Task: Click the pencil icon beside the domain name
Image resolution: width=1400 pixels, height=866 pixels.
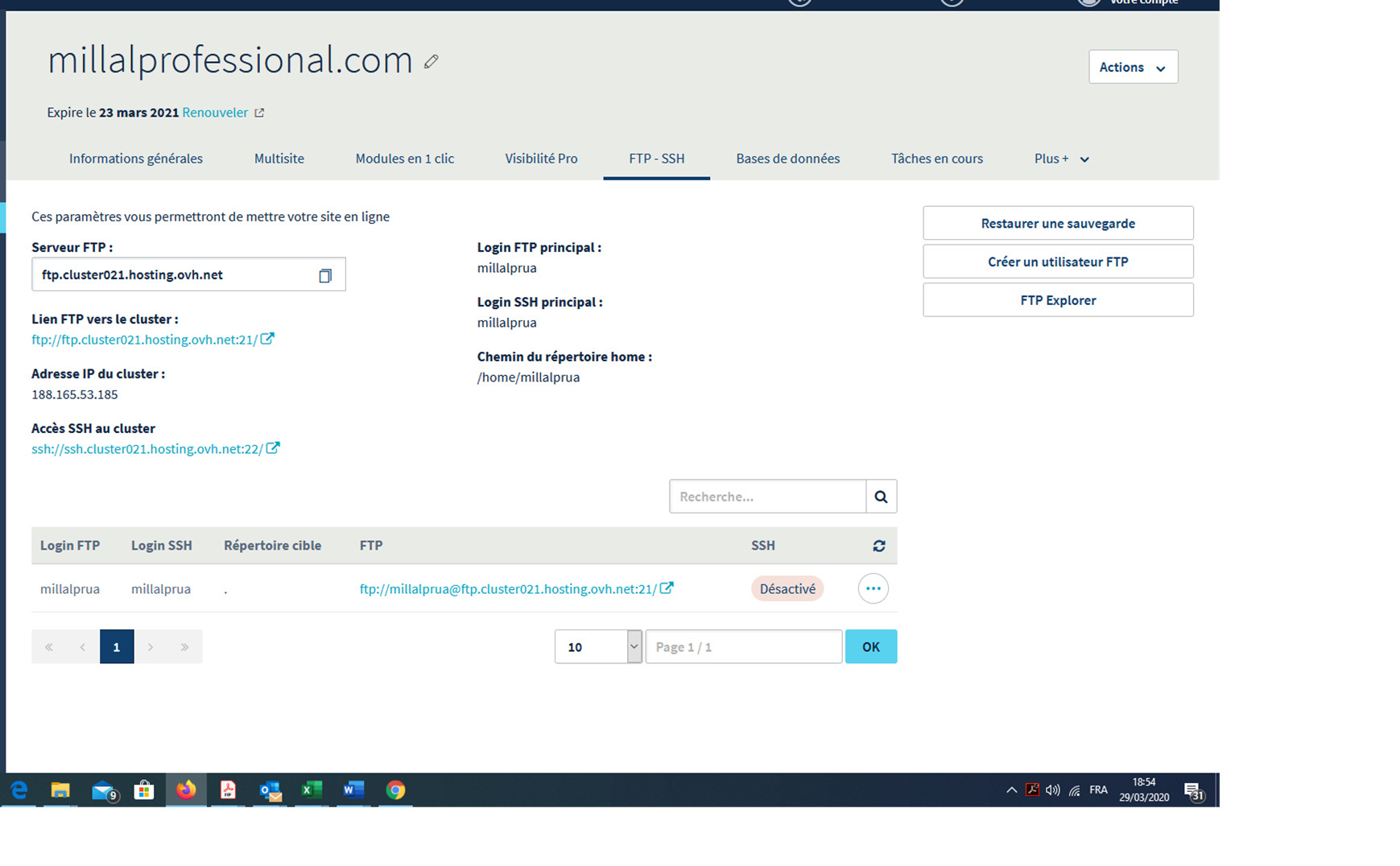Action: point(432,62)
